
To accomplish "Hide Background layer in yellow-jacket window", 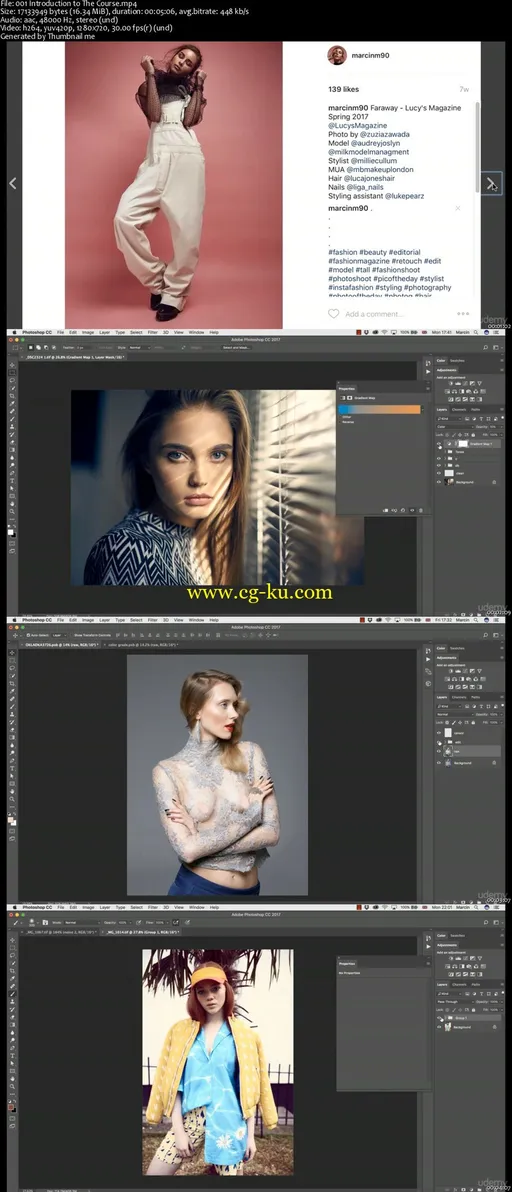I will click(x=439, y=1027).
